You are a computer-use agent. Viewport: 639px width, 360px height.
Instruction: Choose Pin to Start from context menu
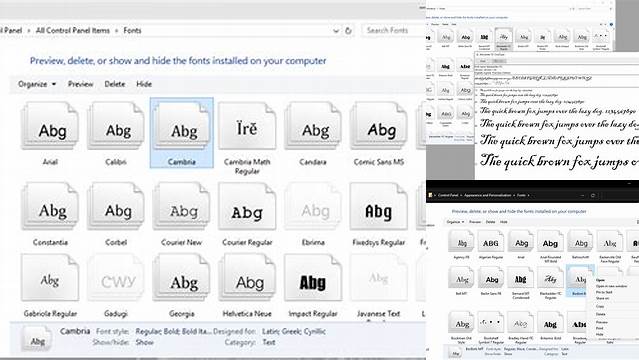604,292
